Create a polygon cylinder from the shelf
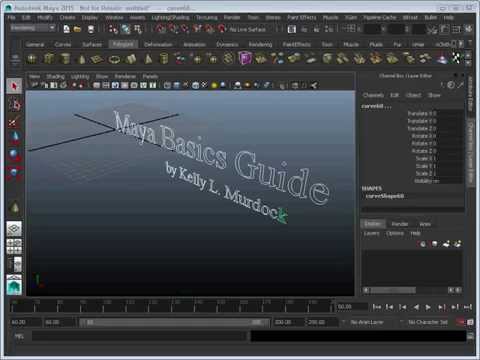480x360 pixels. click(65, 59)
